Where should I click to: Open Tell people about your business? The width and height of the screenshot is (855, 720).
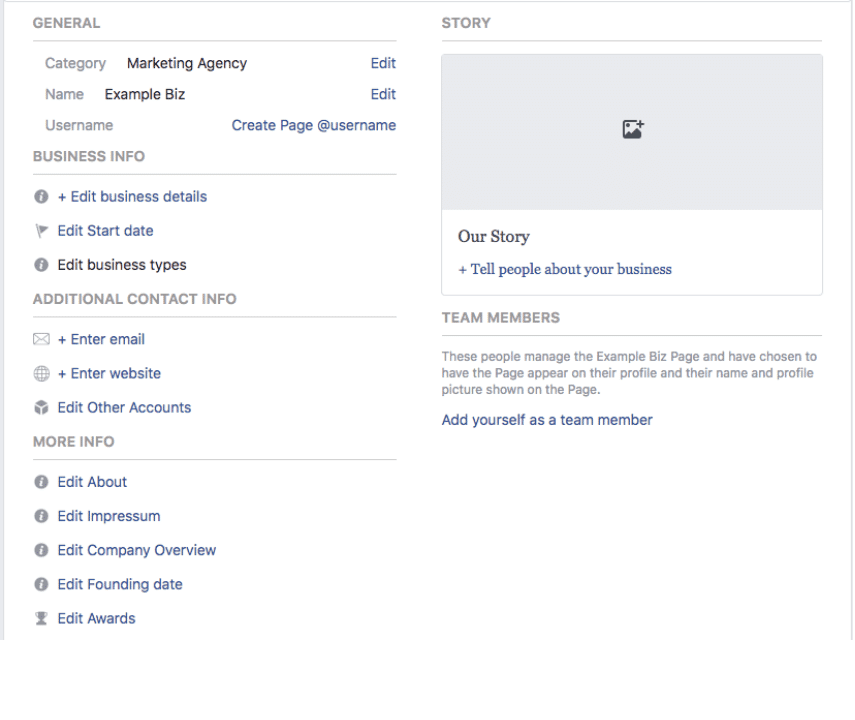point(565,269)
